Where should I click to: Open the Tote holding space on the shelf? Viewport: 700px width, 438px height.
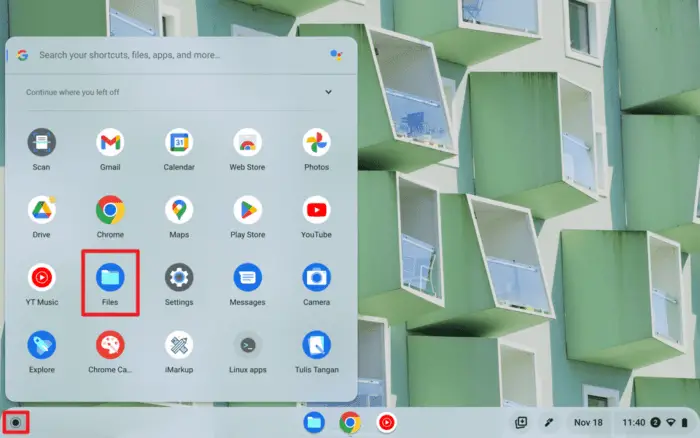click(521, 422)
